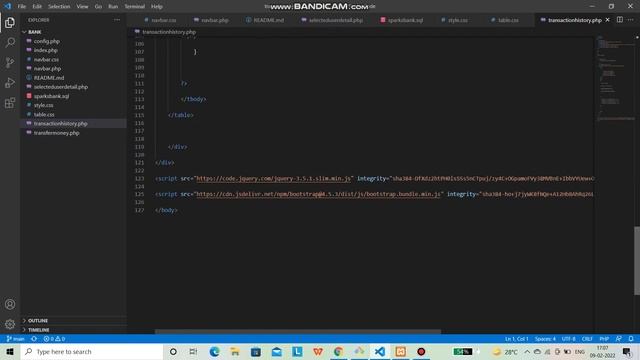
Task: Open the Manage gear icon
Action: pos(10,324)
